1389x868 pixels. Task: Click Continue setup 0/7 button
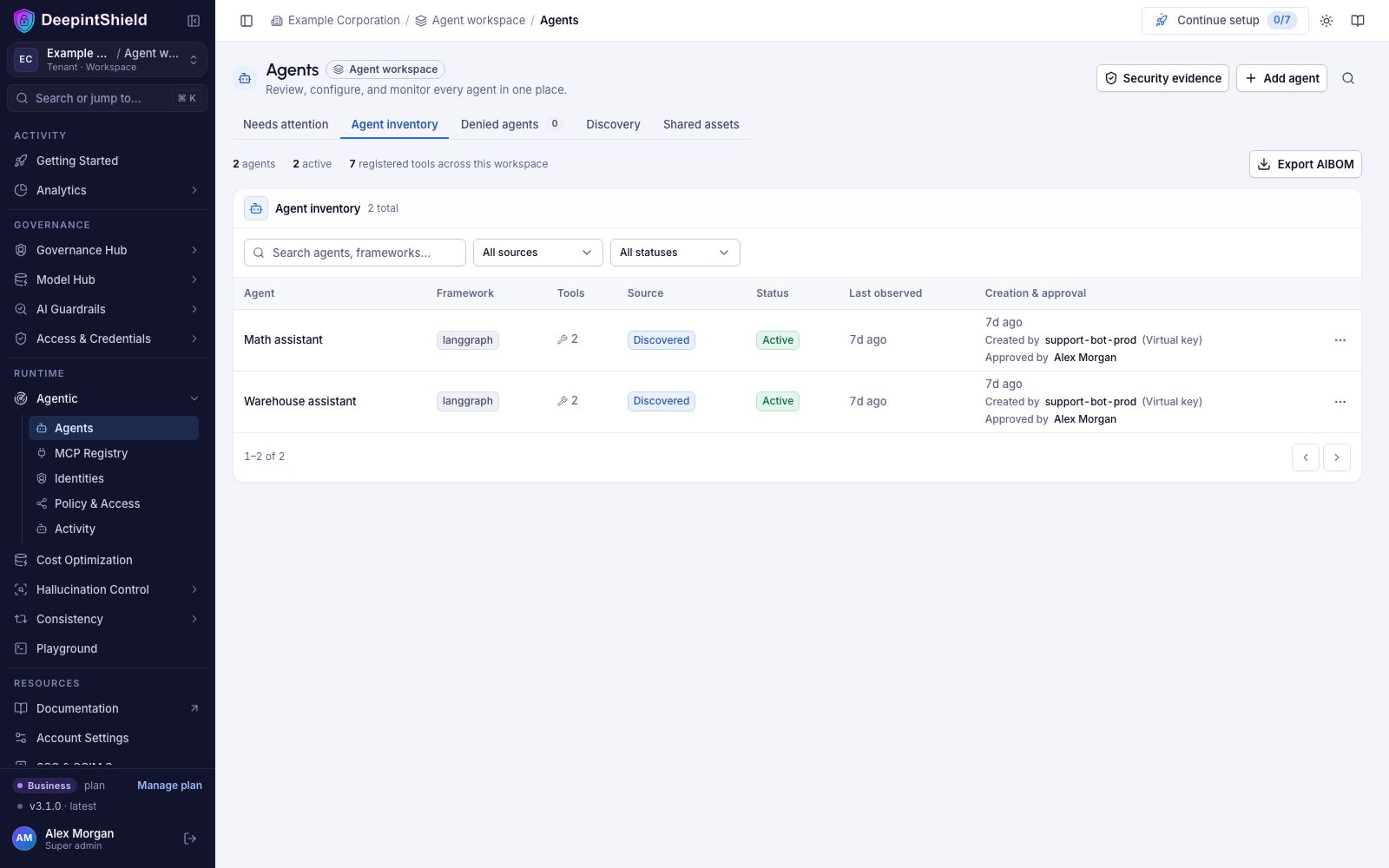(1225, 20)
